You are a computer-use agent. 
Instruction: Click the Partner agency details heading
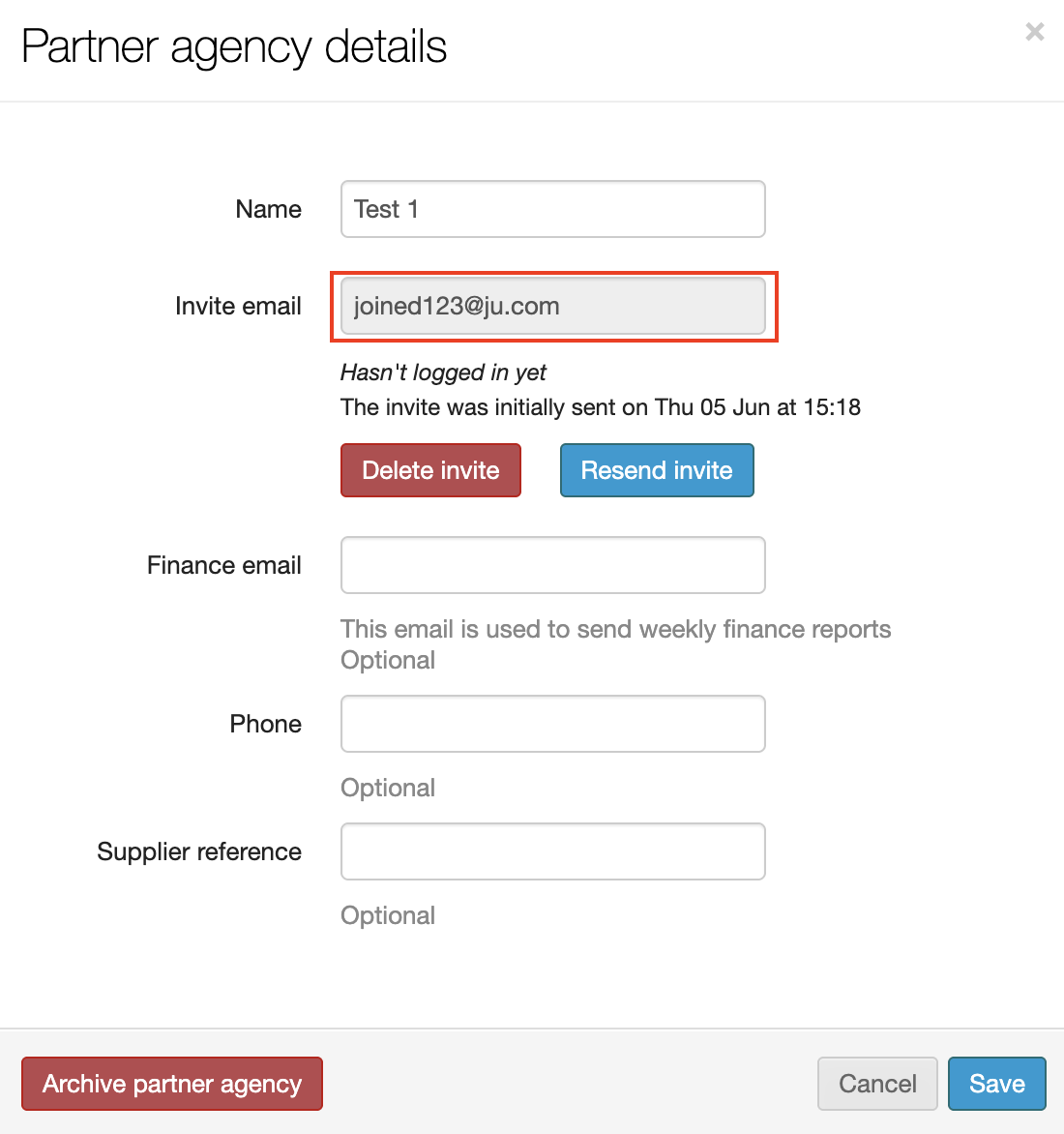pos(234,46)
